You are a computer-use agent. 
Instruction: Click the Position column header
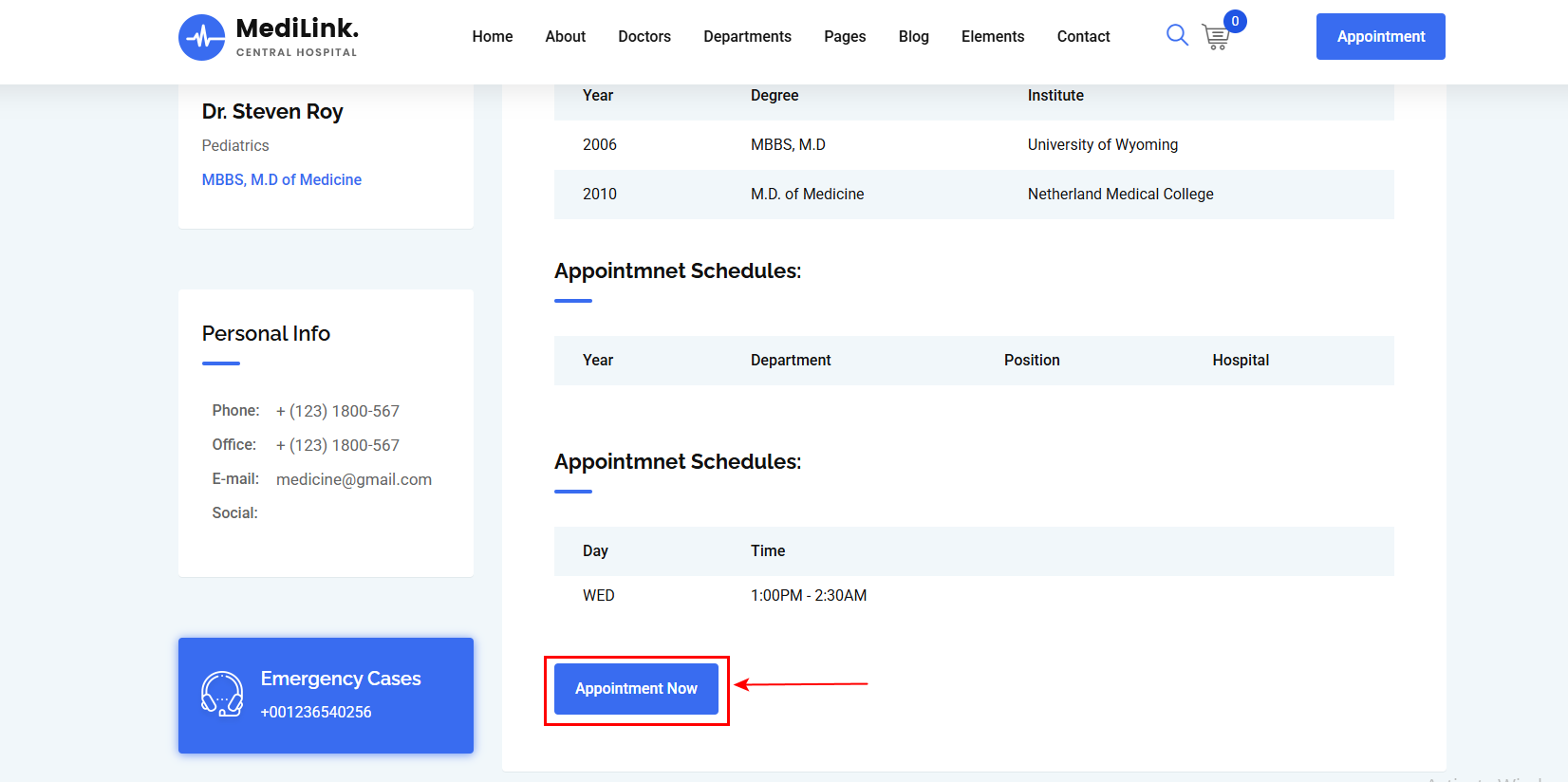point(1032,360)
